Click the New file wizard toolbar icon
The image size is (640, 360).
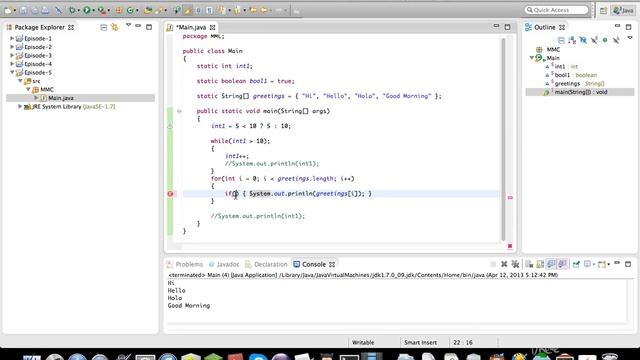[8, 10]
